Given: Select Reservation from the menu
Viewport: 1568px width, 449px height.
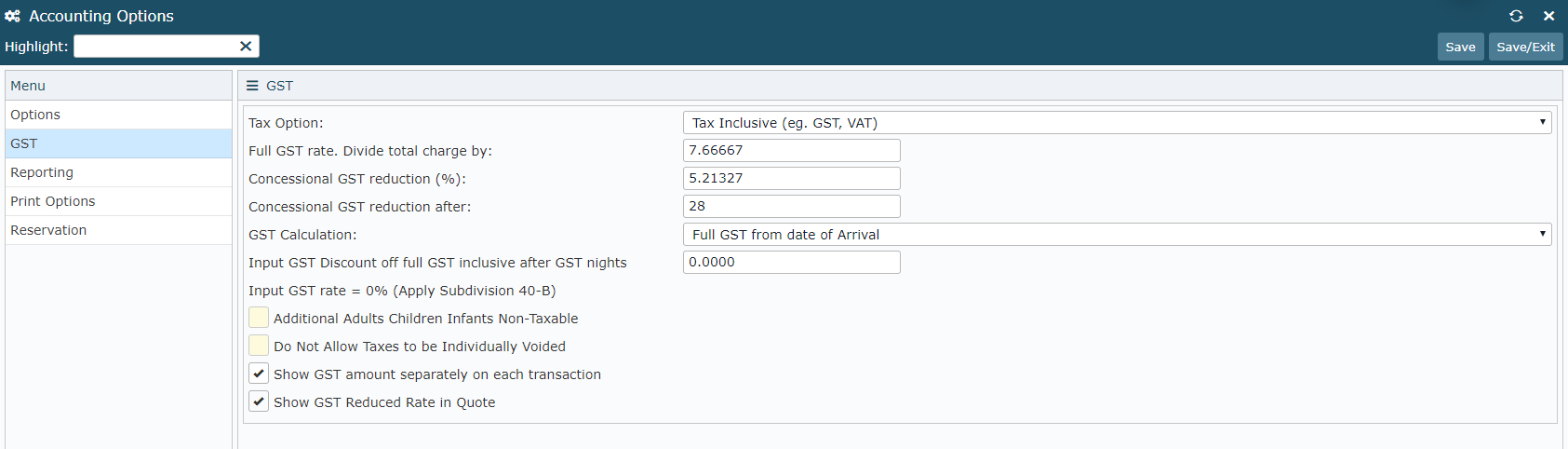Looking at the screenshot, I should click(118, 230).
